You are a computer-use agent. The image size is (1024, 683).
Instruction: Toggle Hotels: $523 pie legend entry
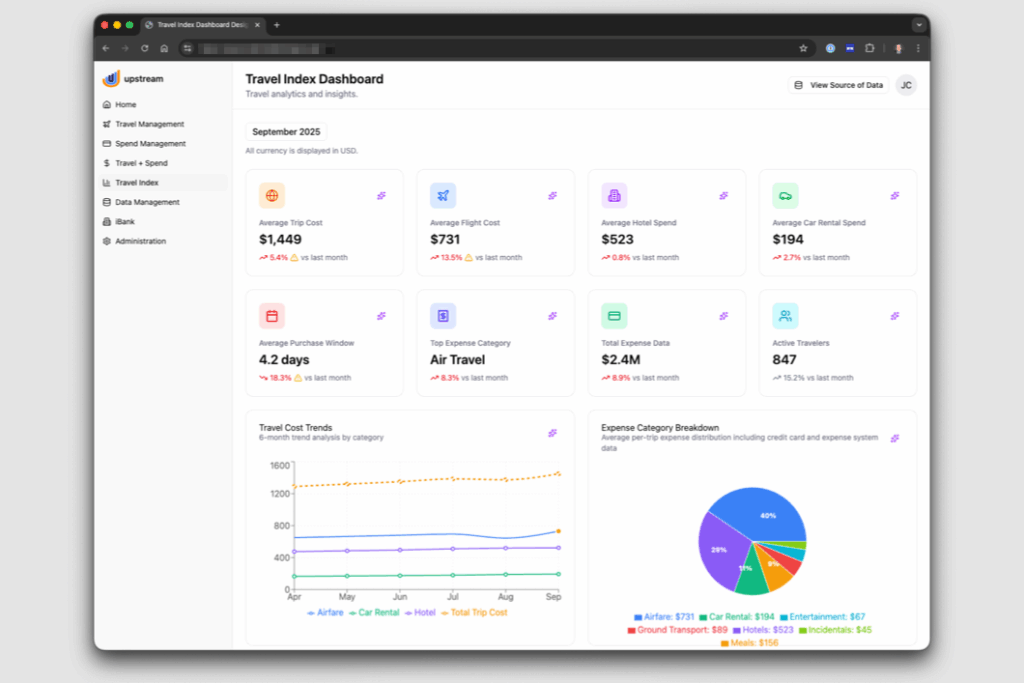coord(763,630)
